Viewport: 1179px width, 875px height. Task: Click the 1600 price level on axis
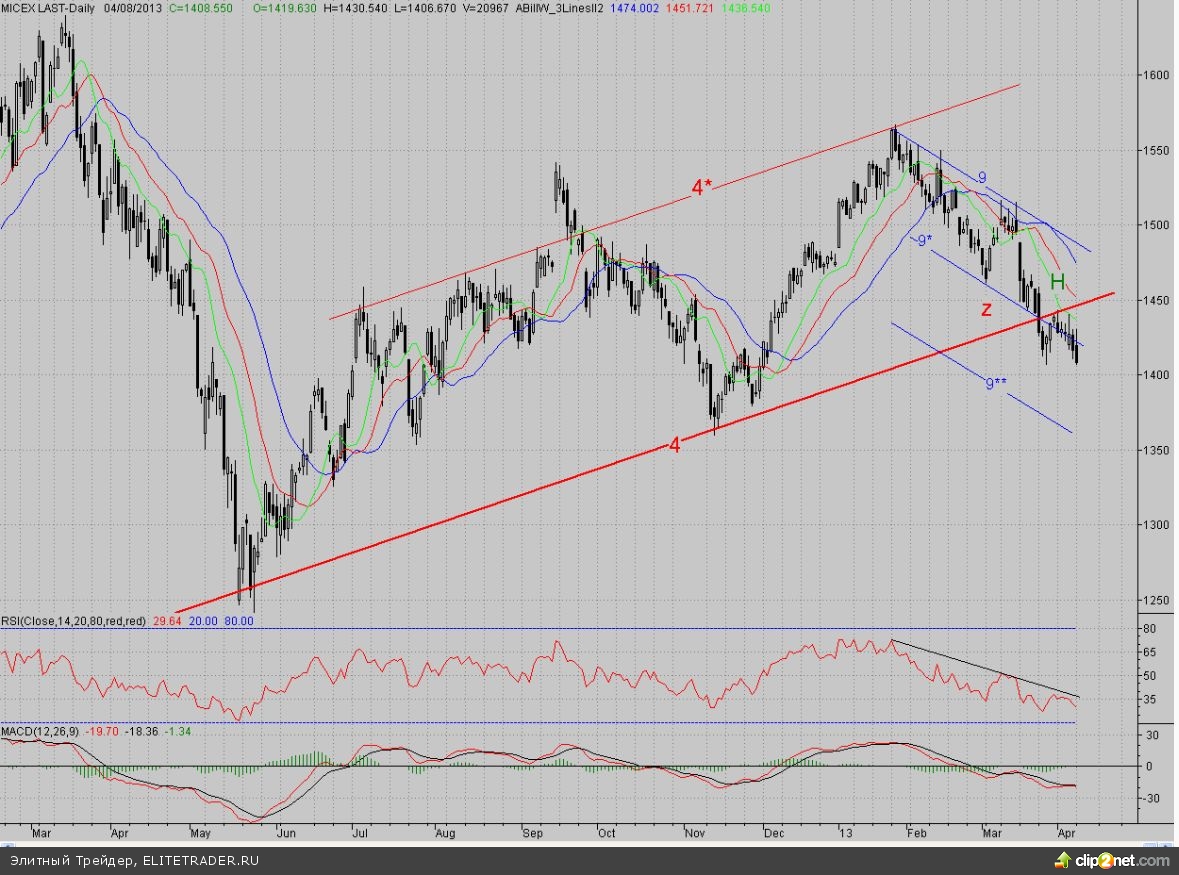(x=1158, y=75)
